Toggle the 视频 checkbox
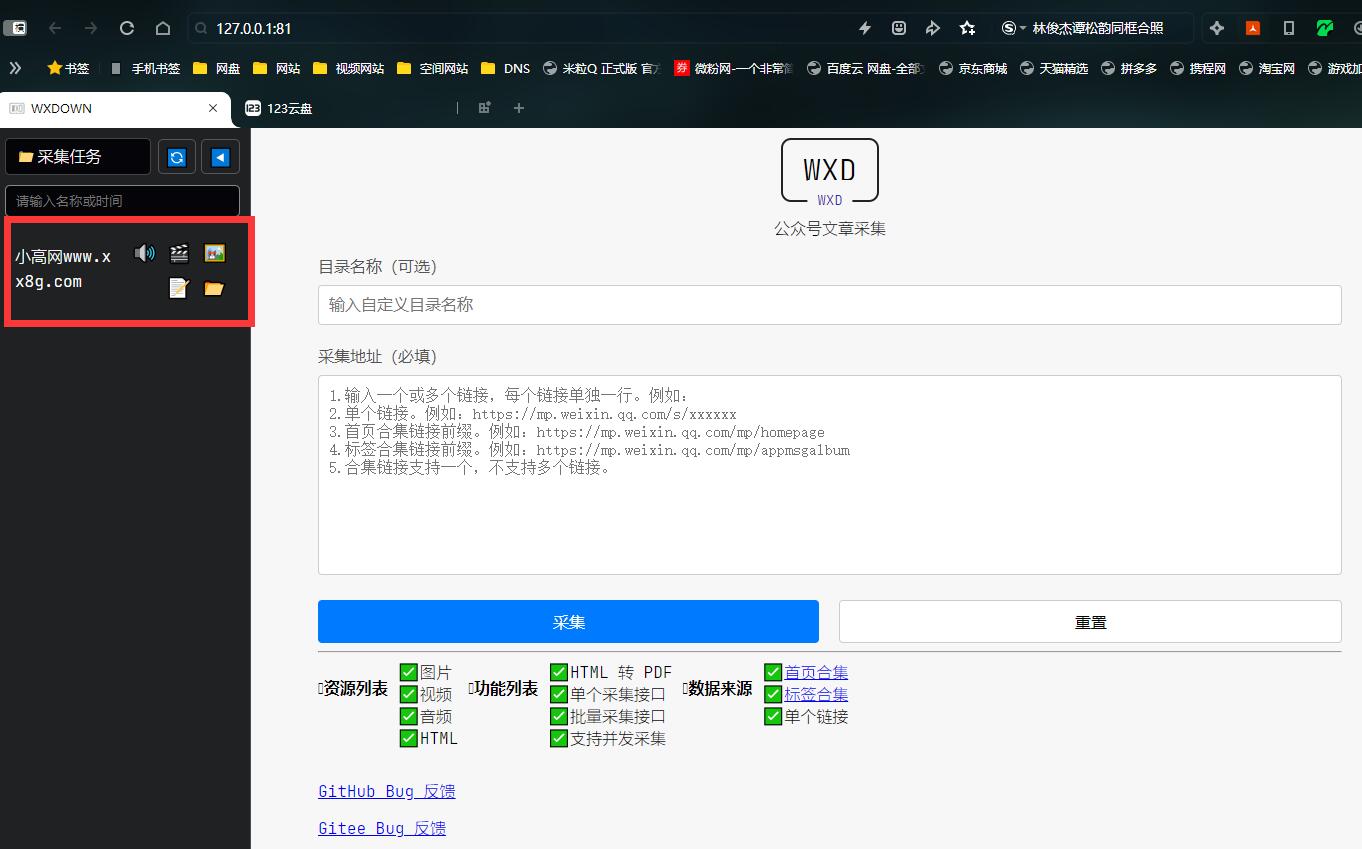This screenshot has width=1362, height=849. [x=408, y=694]
